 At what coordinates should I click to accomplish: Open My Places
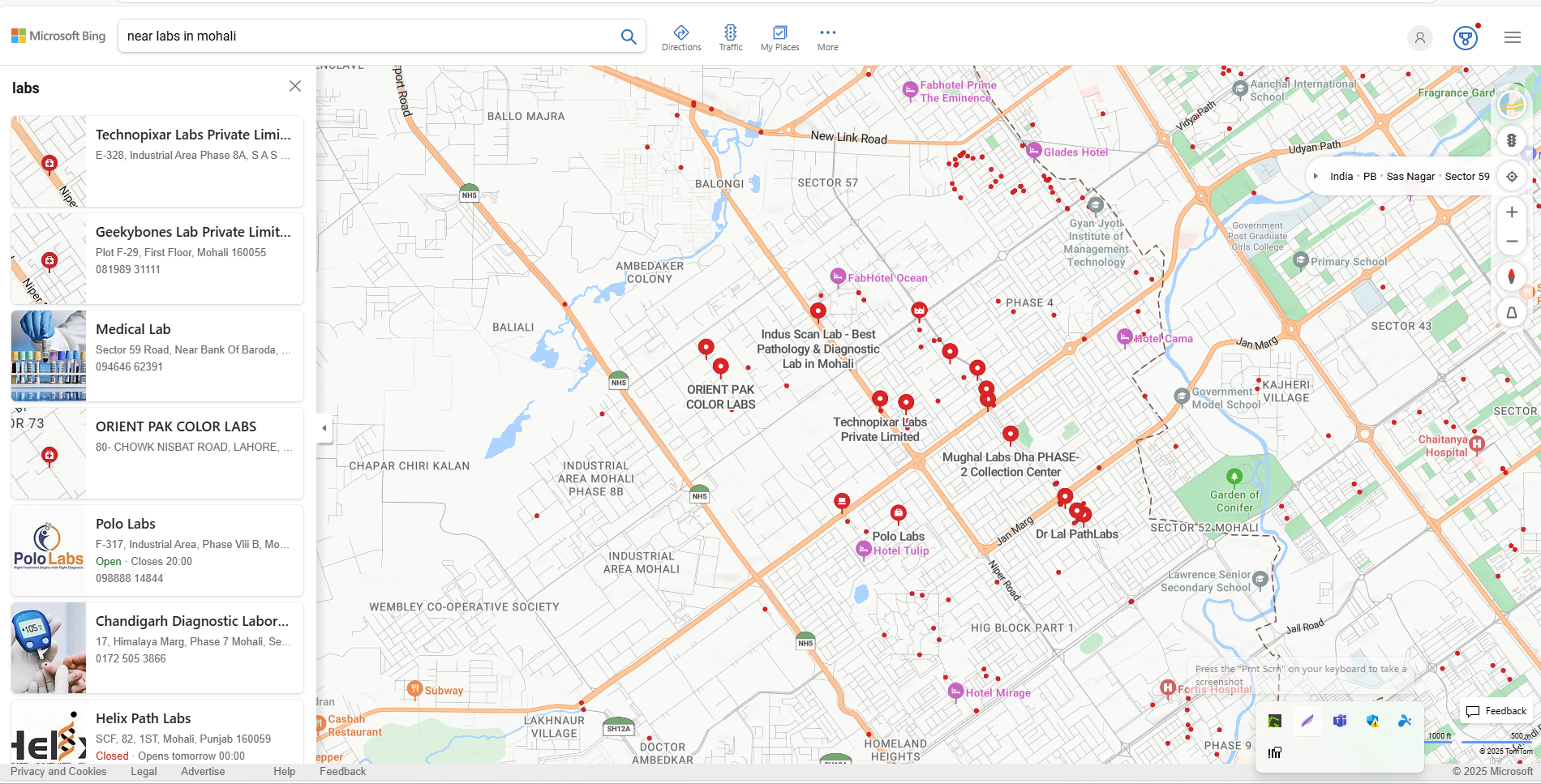(x=780, y=37)
